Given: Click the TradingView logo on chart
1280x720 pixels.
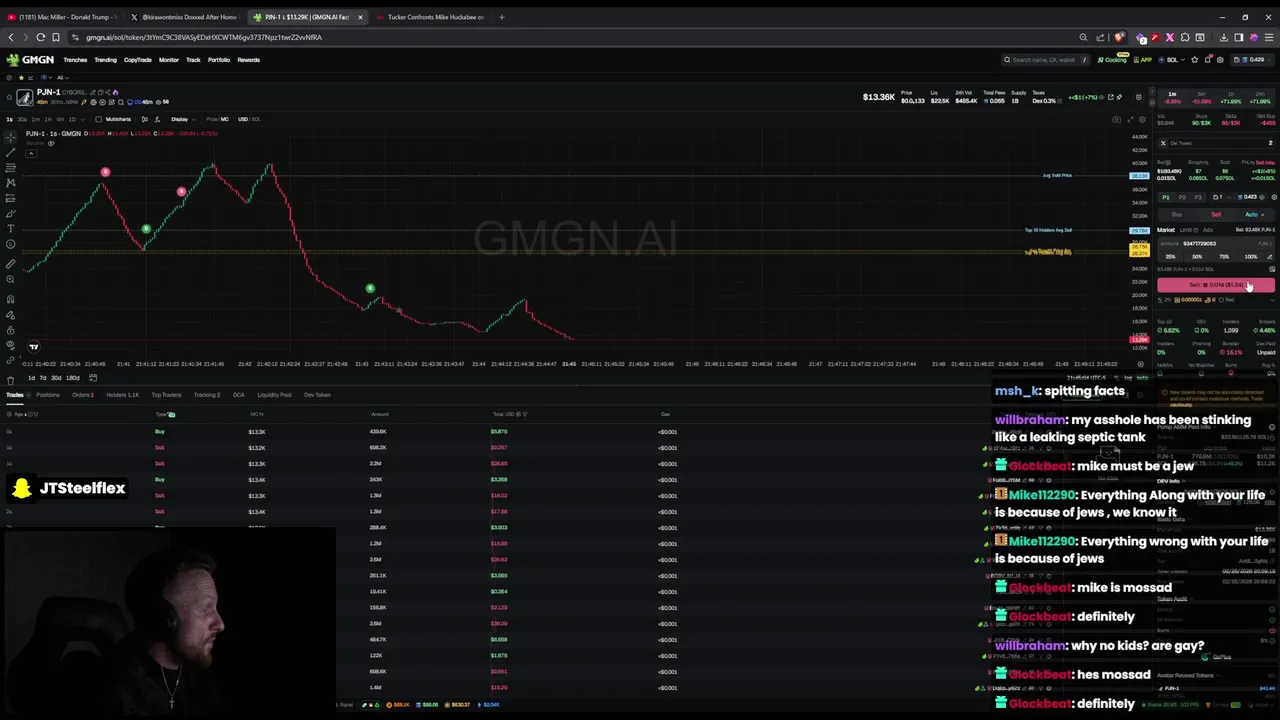Looking at the screenshot, I should point(33,347).
